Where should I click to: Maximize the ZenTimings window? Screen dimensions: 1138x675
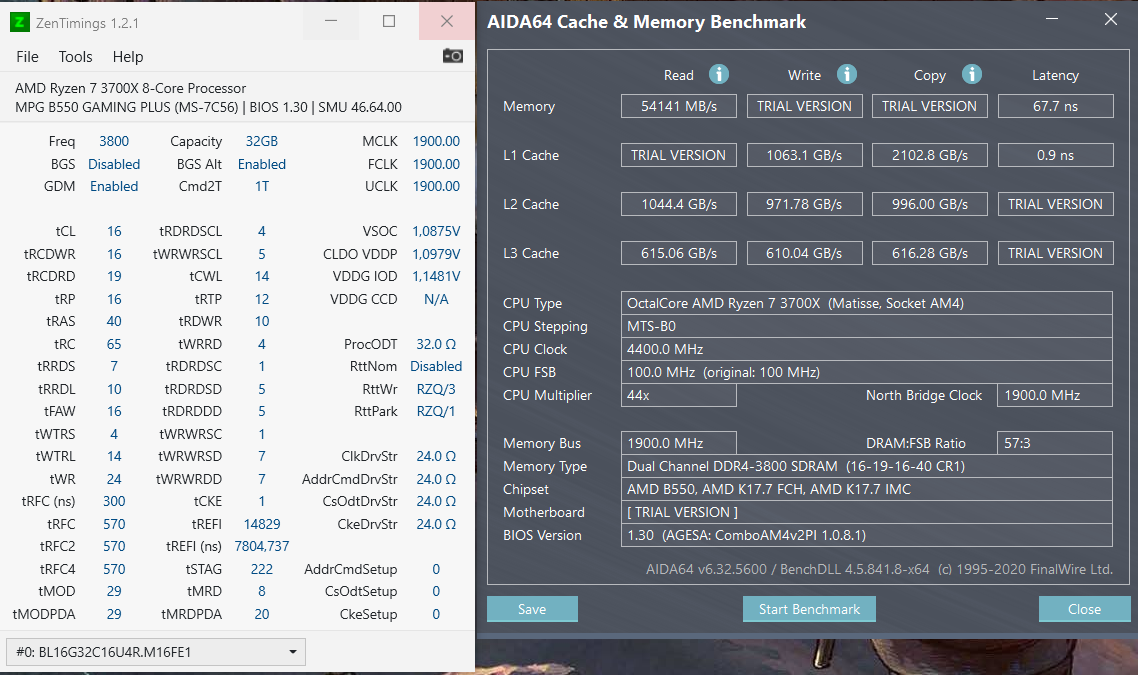click(389, 21)
